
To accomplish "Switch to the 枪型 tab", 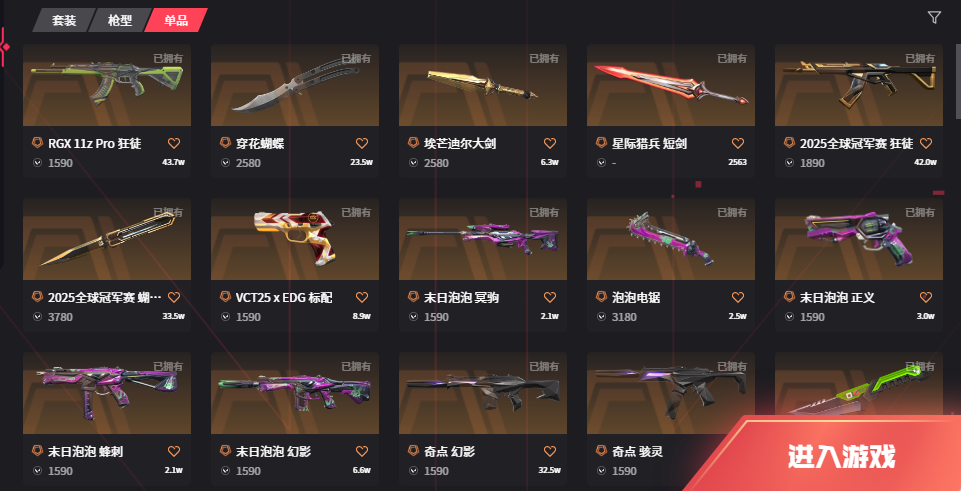I will (120, 20).
